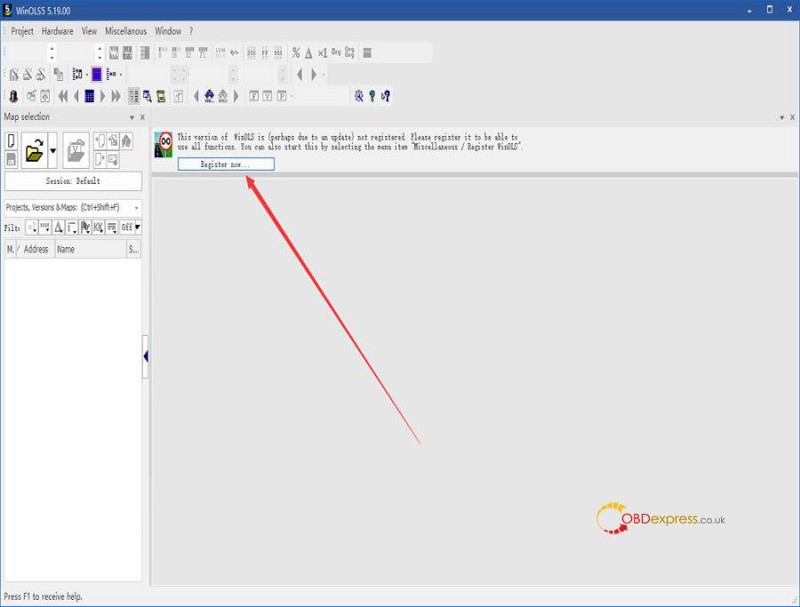
Task: Click the blue clover map icon in the bottom toolbar row
Action: coord(209,96)
